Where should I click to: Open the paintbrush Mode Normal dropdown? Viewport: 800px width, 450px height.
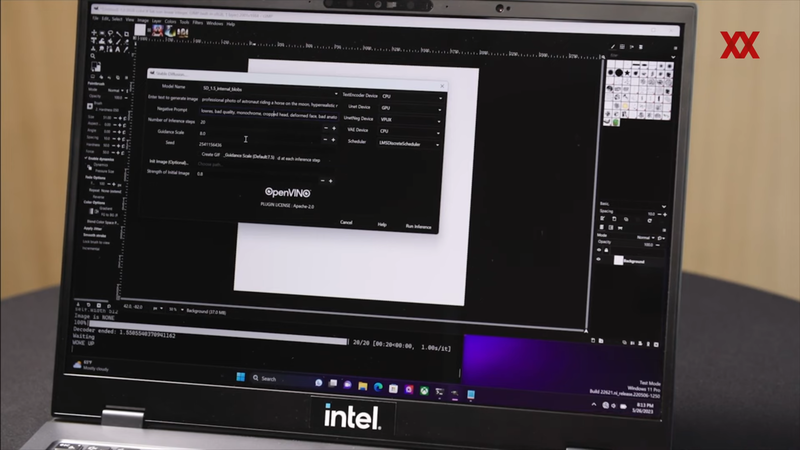coord(115,90)
